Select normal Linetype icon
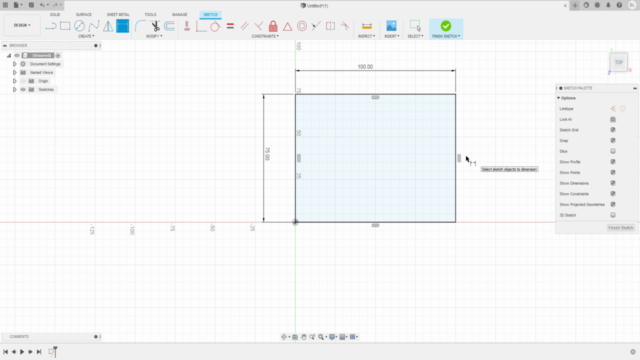640x360 pixels. (x=613, y=109)
